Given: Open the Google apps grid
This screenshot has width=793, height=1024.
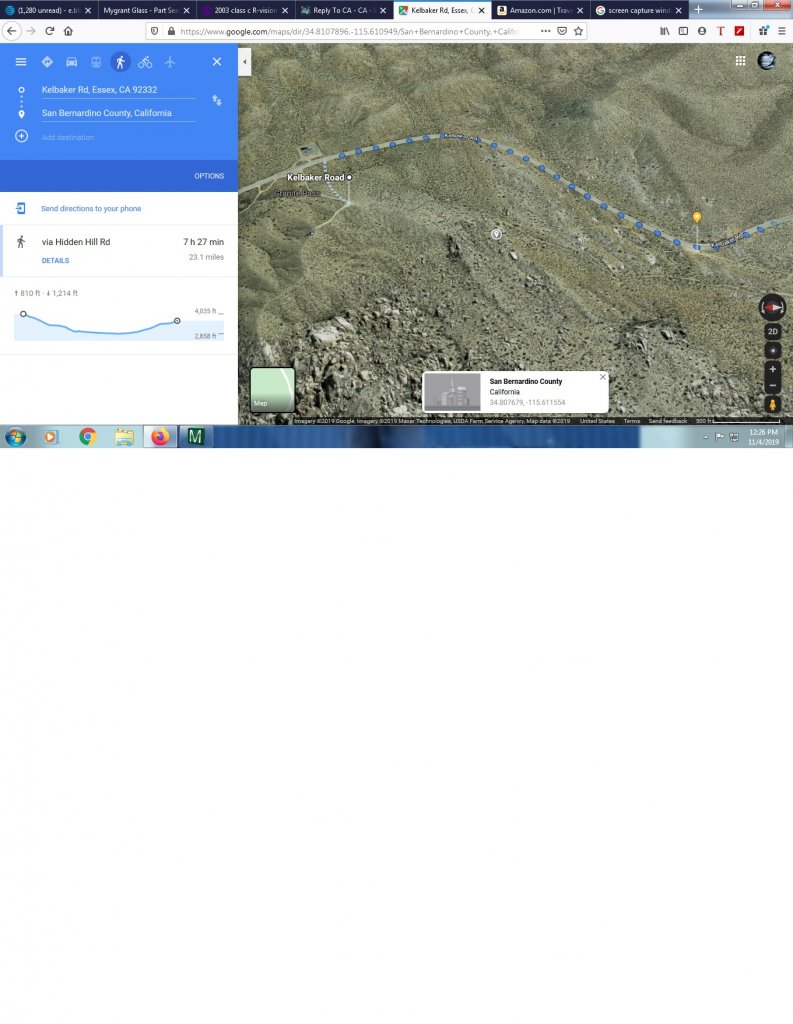Looking at the screenshot, I should click(740, 60).
